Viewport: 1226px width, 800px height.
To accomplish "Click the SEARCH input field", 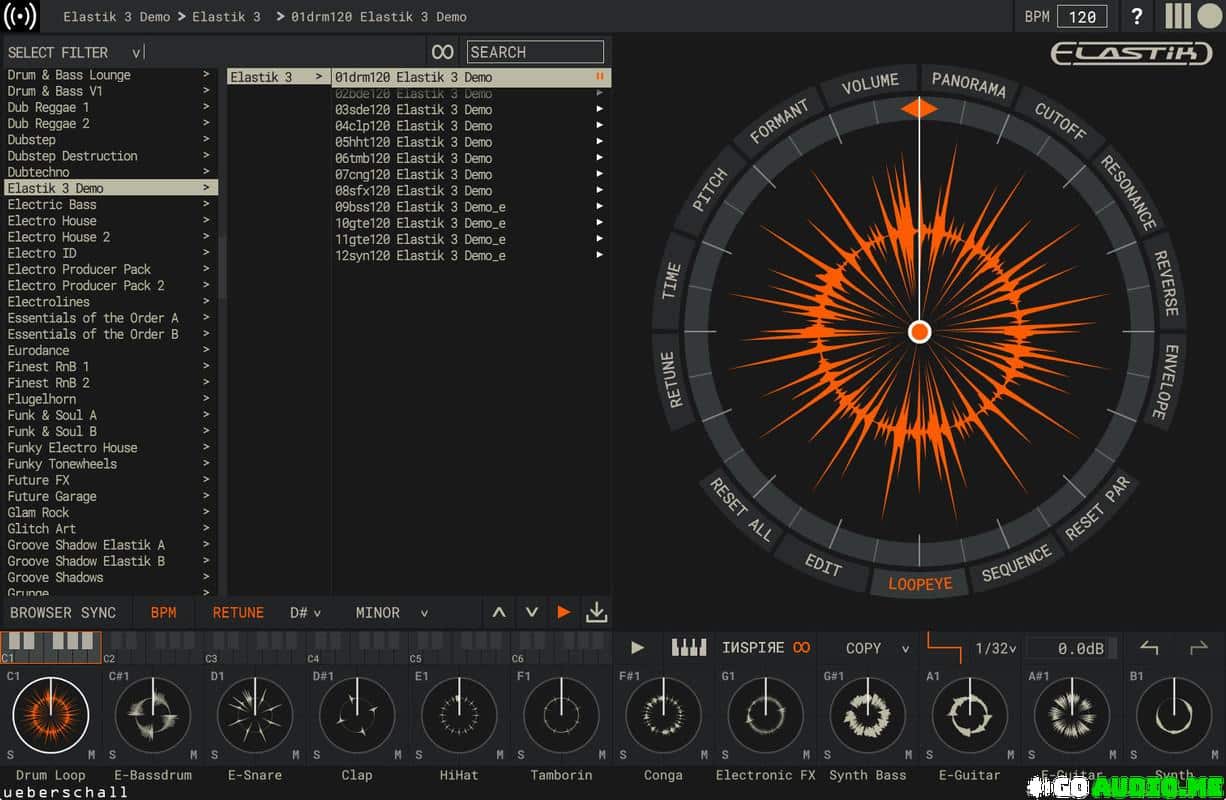I will (535, 52).
